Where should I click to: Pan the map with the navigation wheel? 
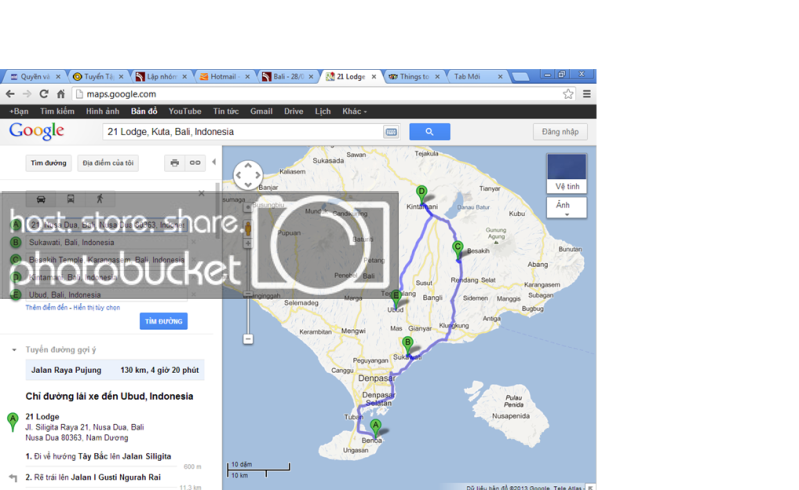tap(248, 175)
